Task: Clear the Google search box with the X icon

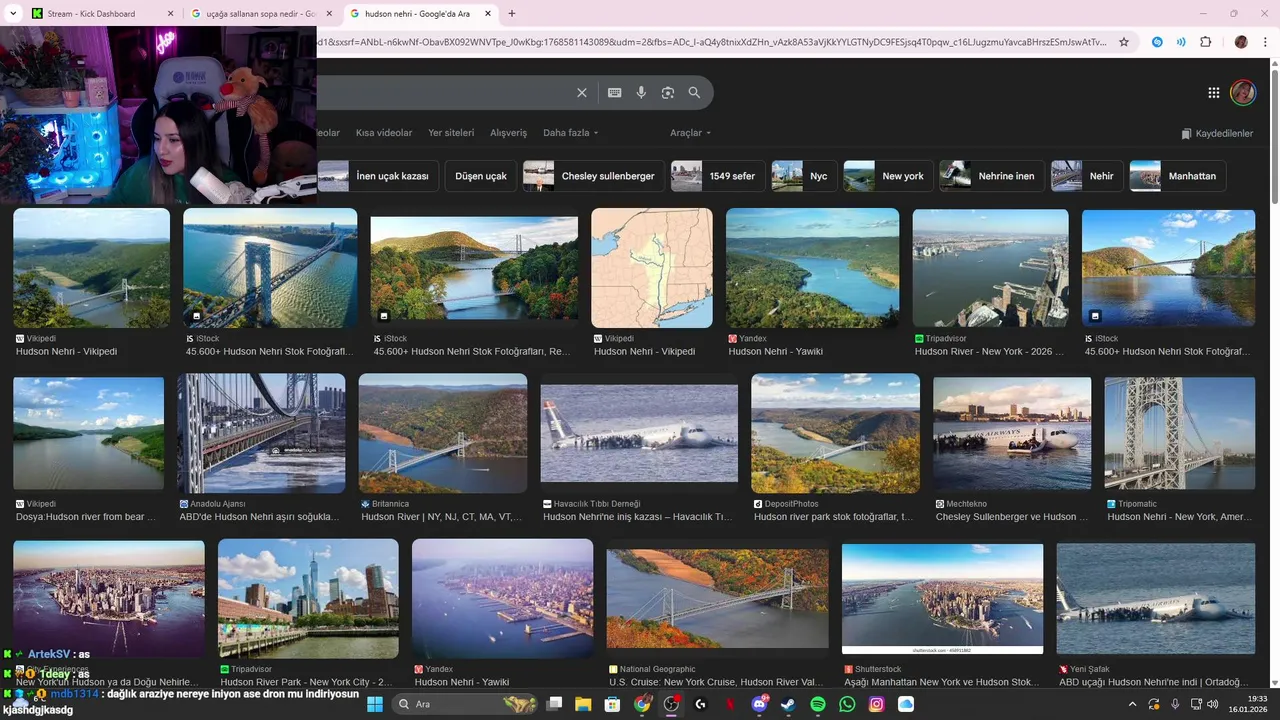Action: click(x=582, y=93)
